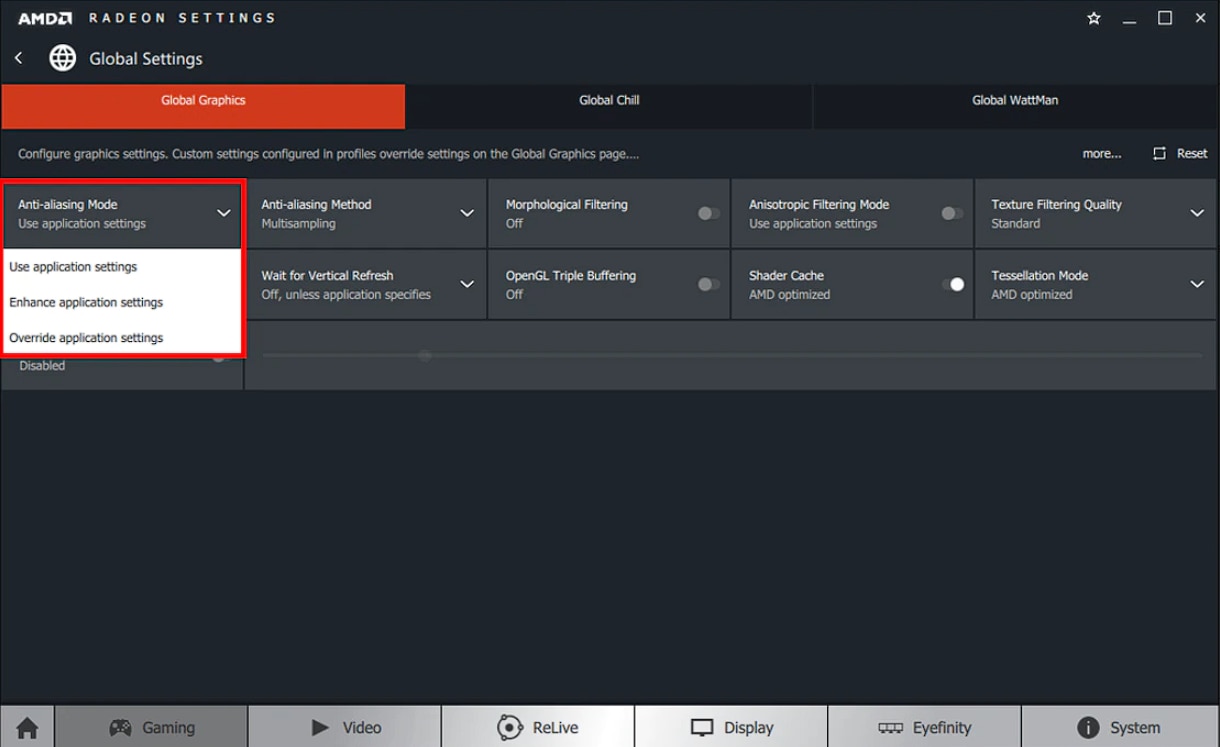Open the Eyefinity section

924,727
